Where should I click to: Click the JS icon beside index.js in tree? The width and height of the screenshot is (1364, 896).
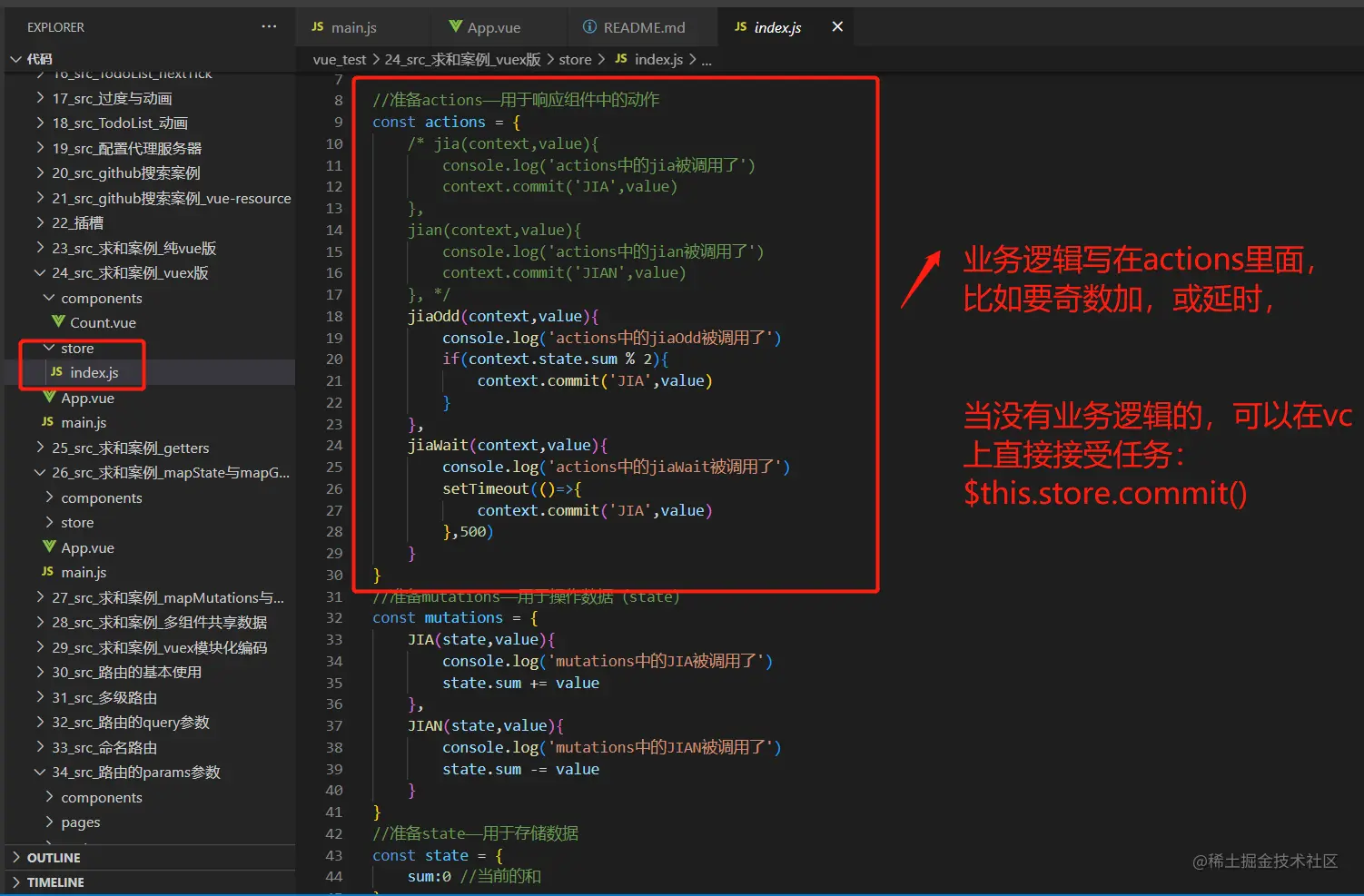57,372
